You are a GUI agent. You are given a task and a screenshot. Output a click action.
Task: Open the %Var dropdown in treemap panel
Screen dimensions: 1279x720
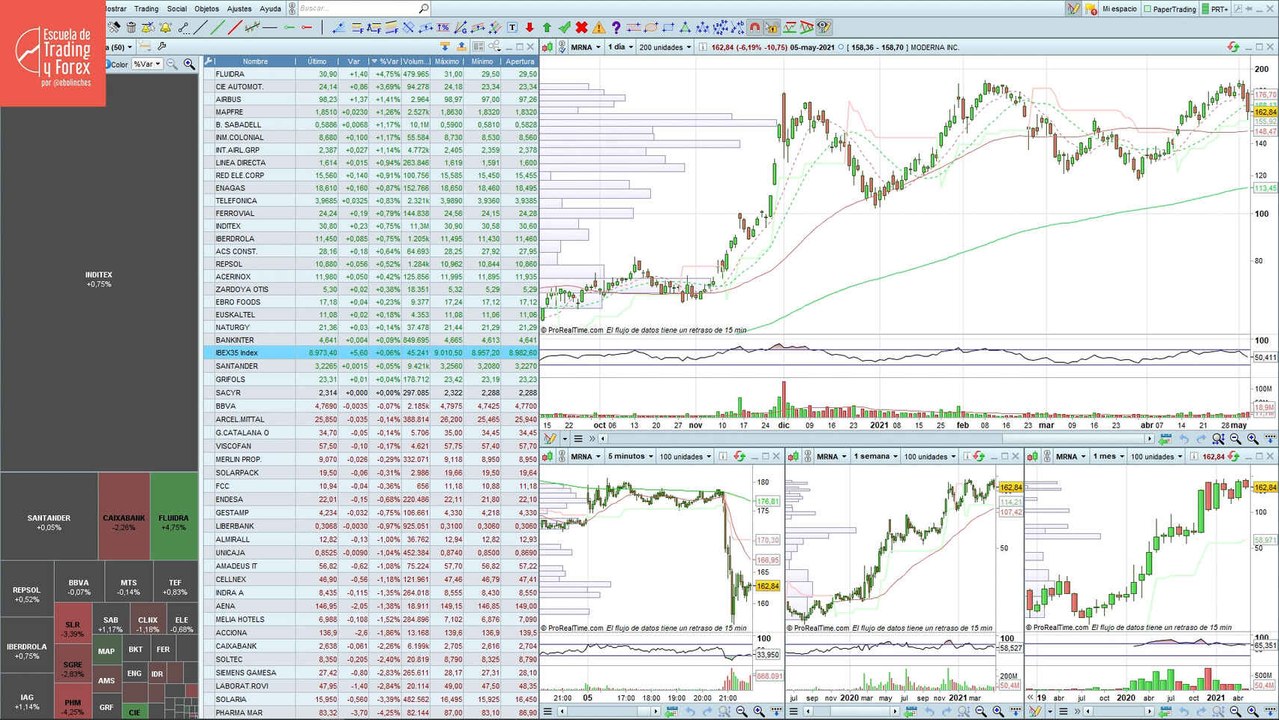[x=148, y=64]
